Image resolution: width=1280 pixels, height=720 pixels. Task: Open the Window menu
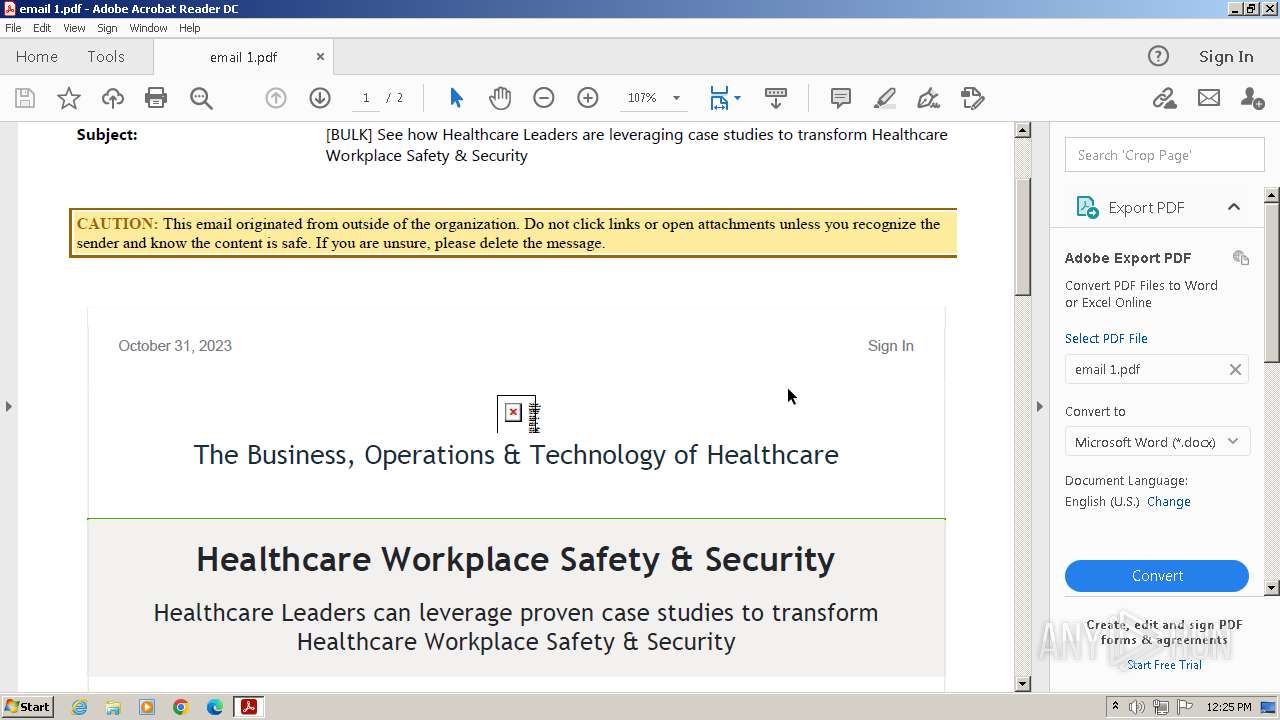[x=148, y=28]
